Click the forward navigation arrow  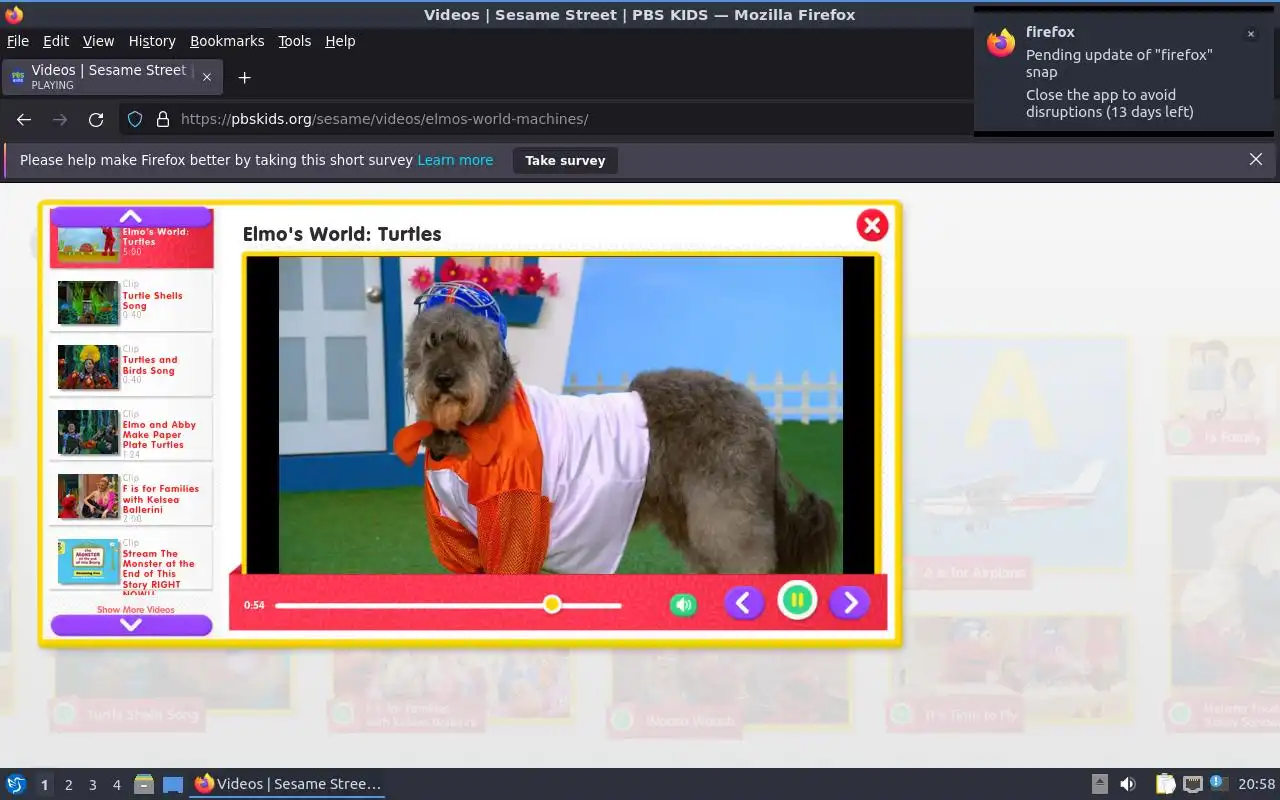pos(60,119)
